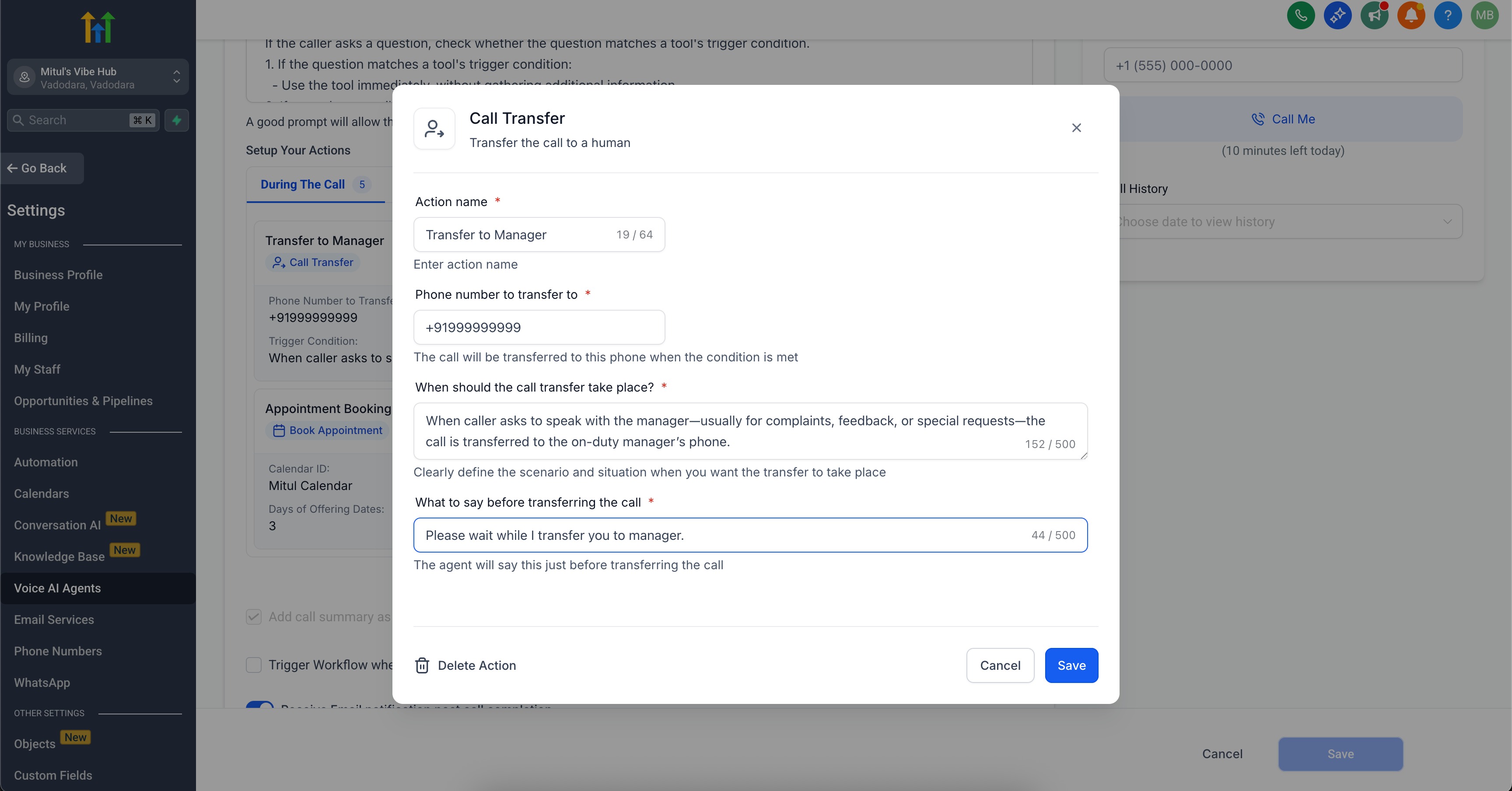Click the green lightning quick actions icon
This screenshot has height=791, width=1512.
click(x=177, y=120)
